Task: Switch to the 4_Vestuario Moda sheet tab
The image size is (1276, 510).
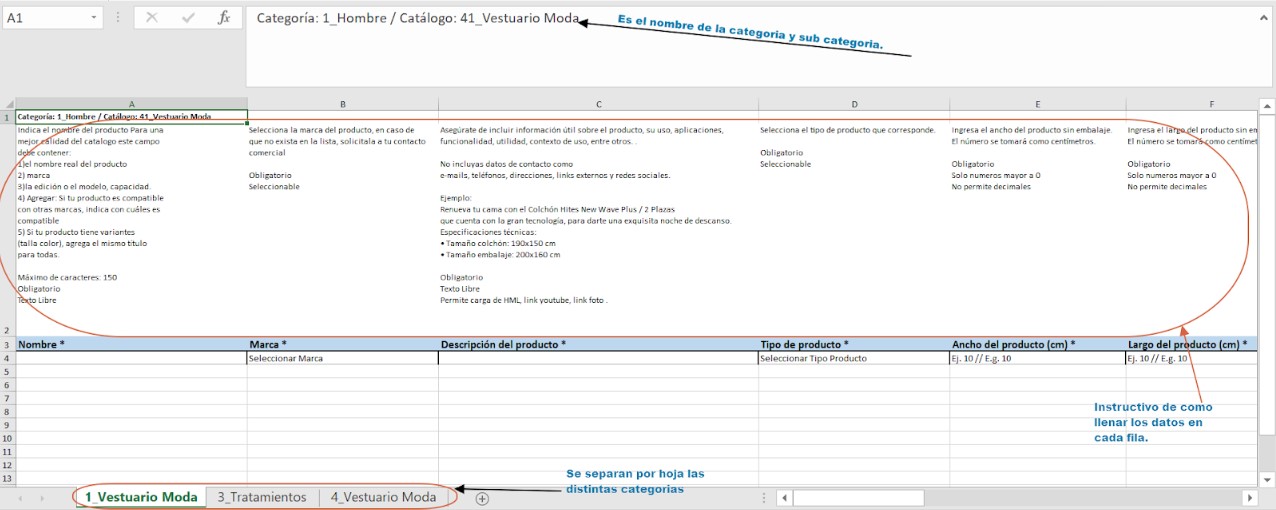Action: (384, 497)
